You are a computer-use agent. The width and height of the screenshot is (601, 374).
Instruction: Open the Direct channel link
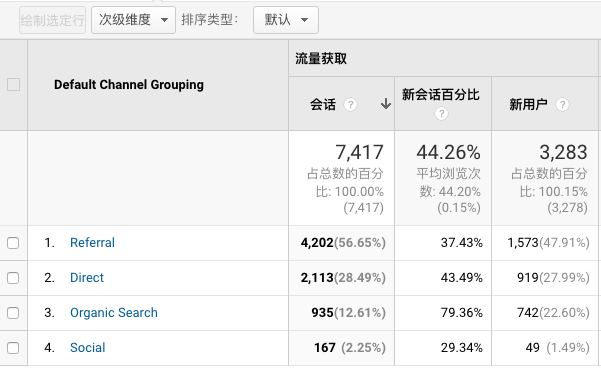pyautogui.click(x=87, y=278)
